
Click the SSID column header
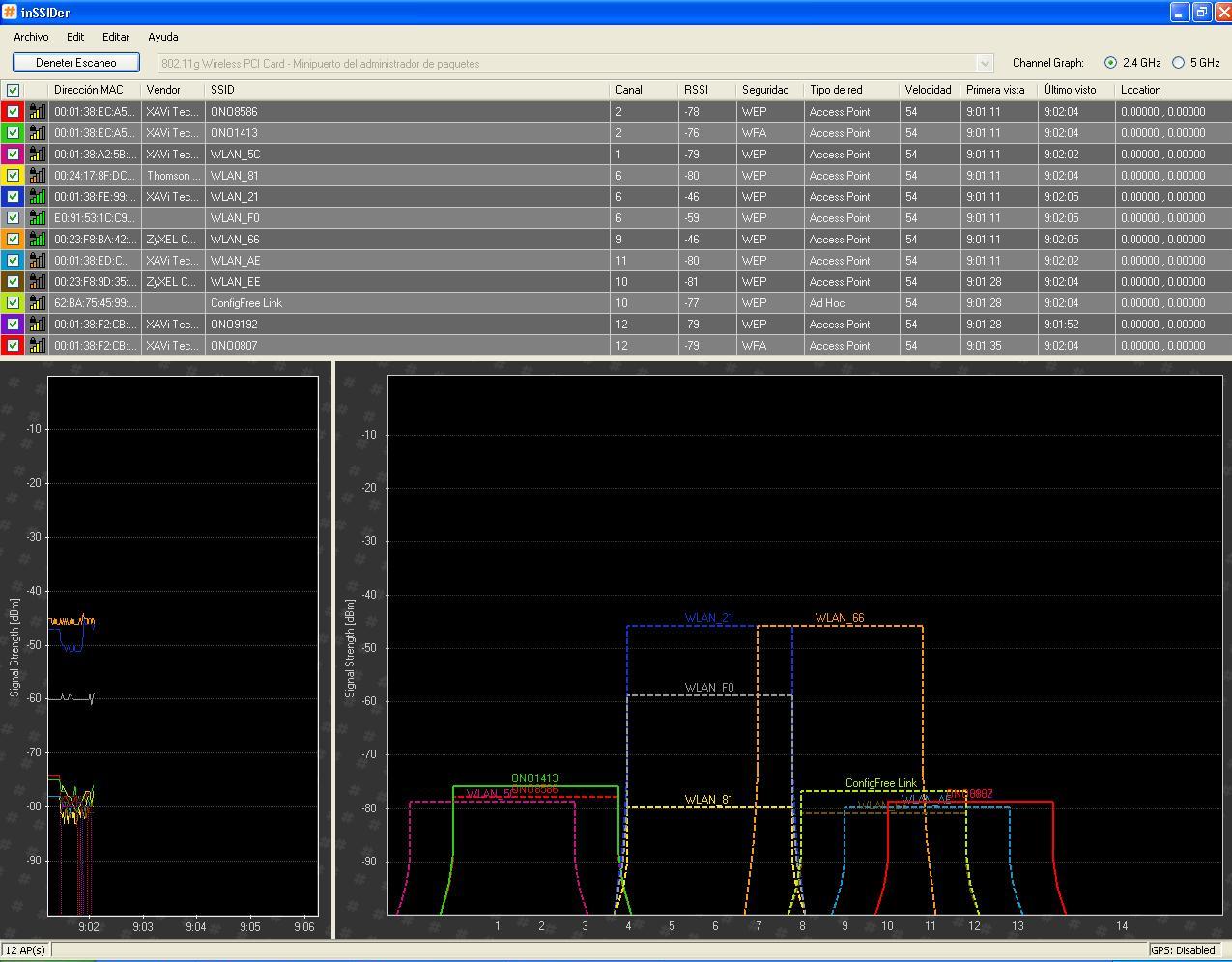tap(222, 90)
